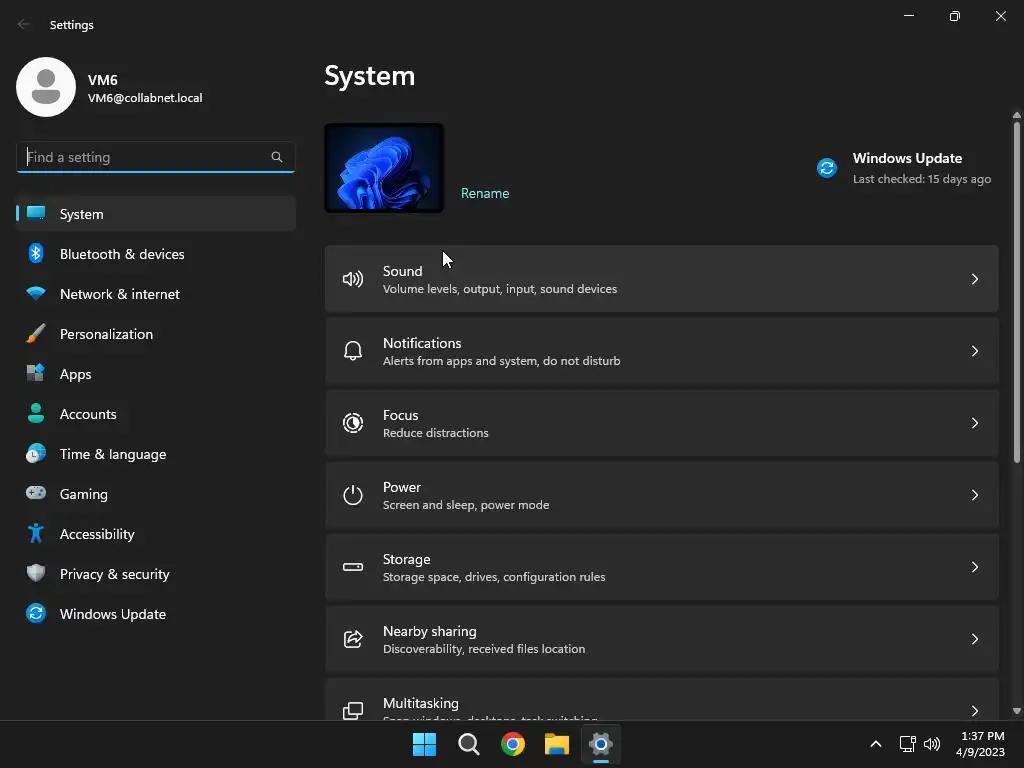Open Accessibility settings label
The width and height of the screenshot is (1024, 768).
[97, 534]
